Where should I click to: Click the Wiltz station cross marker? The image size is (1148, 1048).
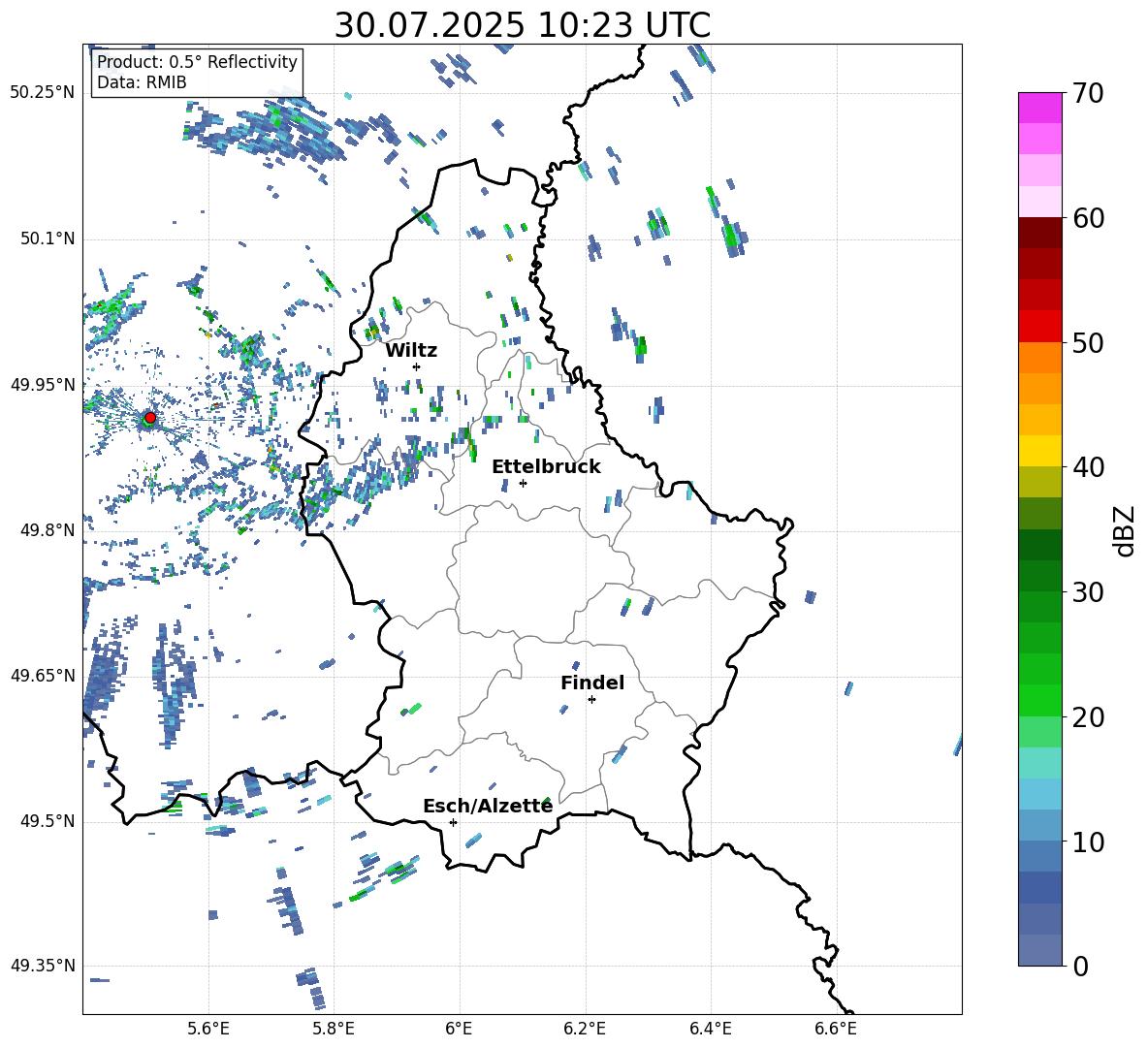pyautogui.click(x=417, y=366)
